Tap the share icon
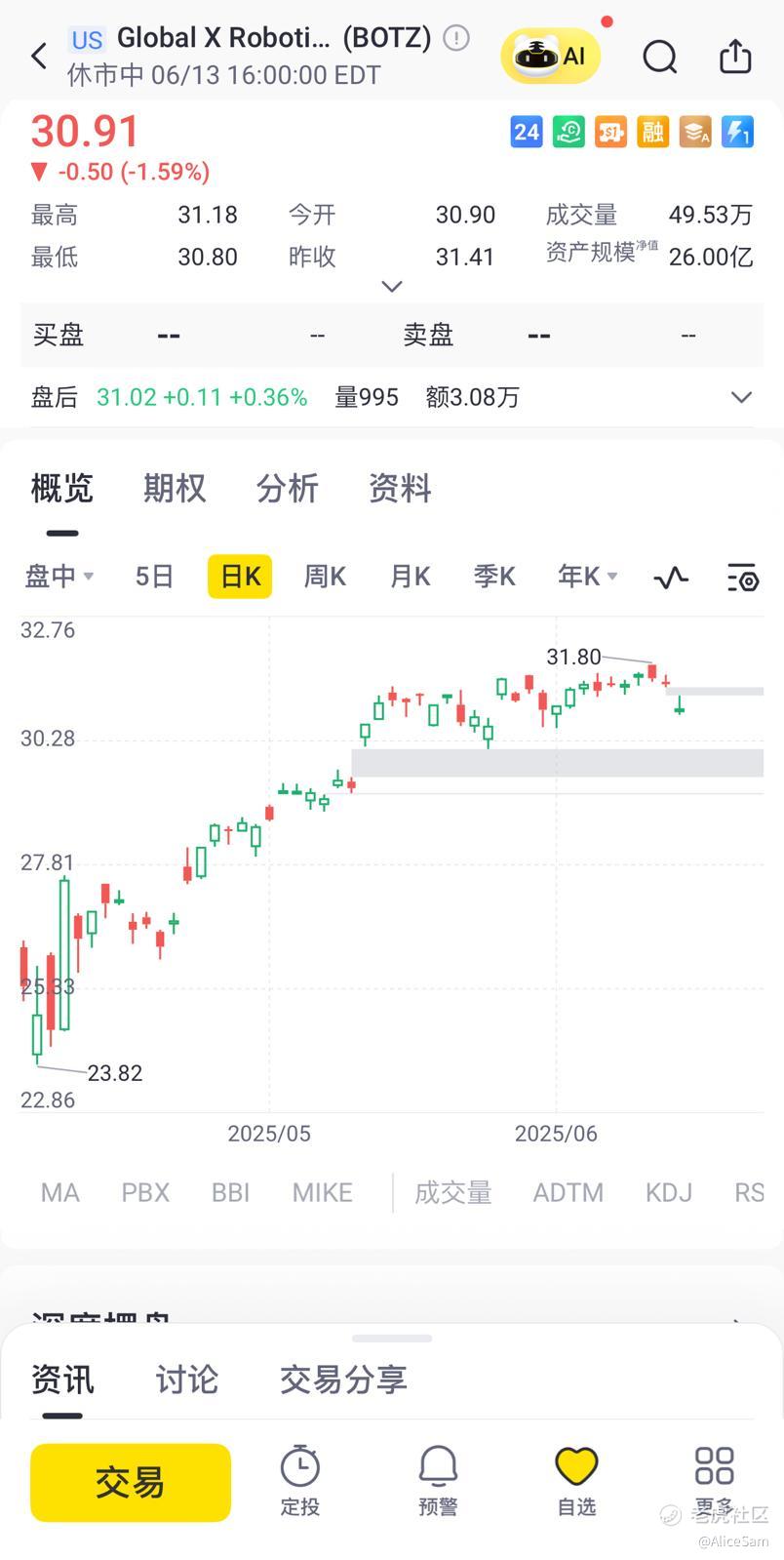784x1560 pixels. (735, 57)
